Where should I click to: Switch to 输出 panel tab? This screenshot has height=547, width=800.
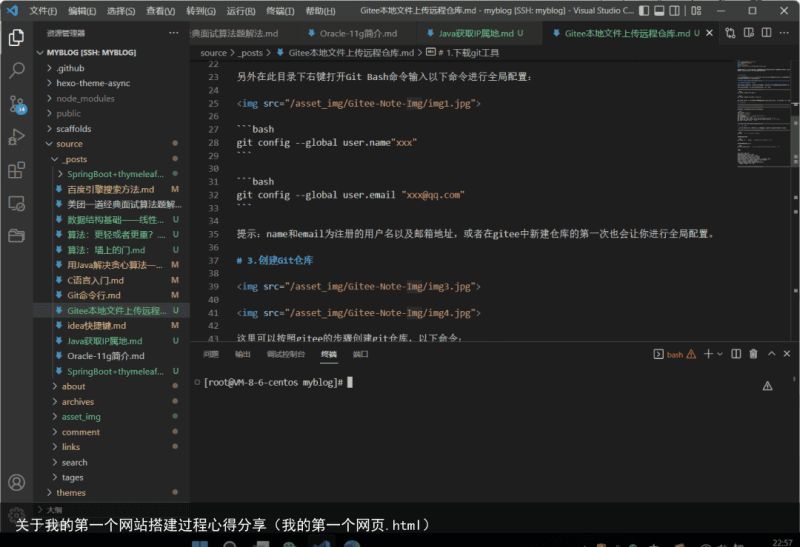242,354
